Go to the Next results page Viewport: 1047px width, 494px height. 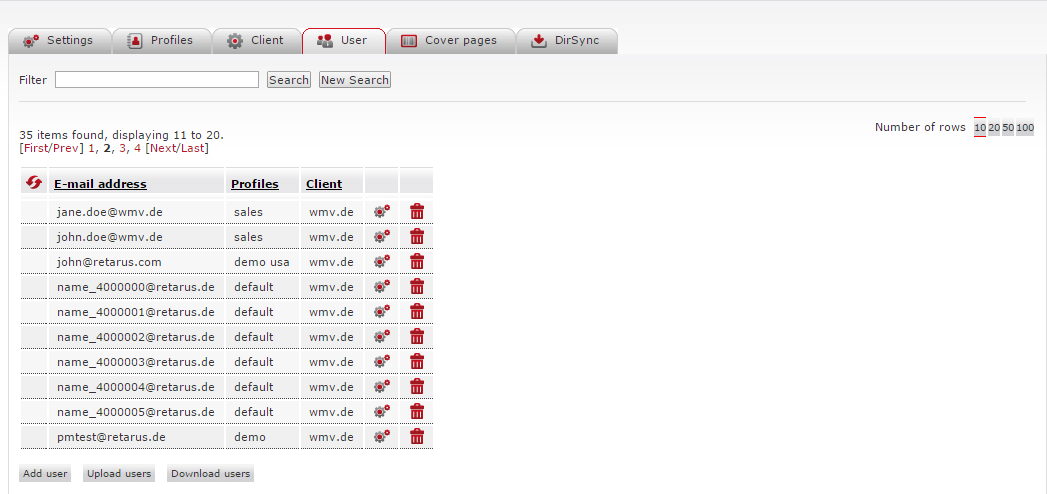[x=163, y=148]
